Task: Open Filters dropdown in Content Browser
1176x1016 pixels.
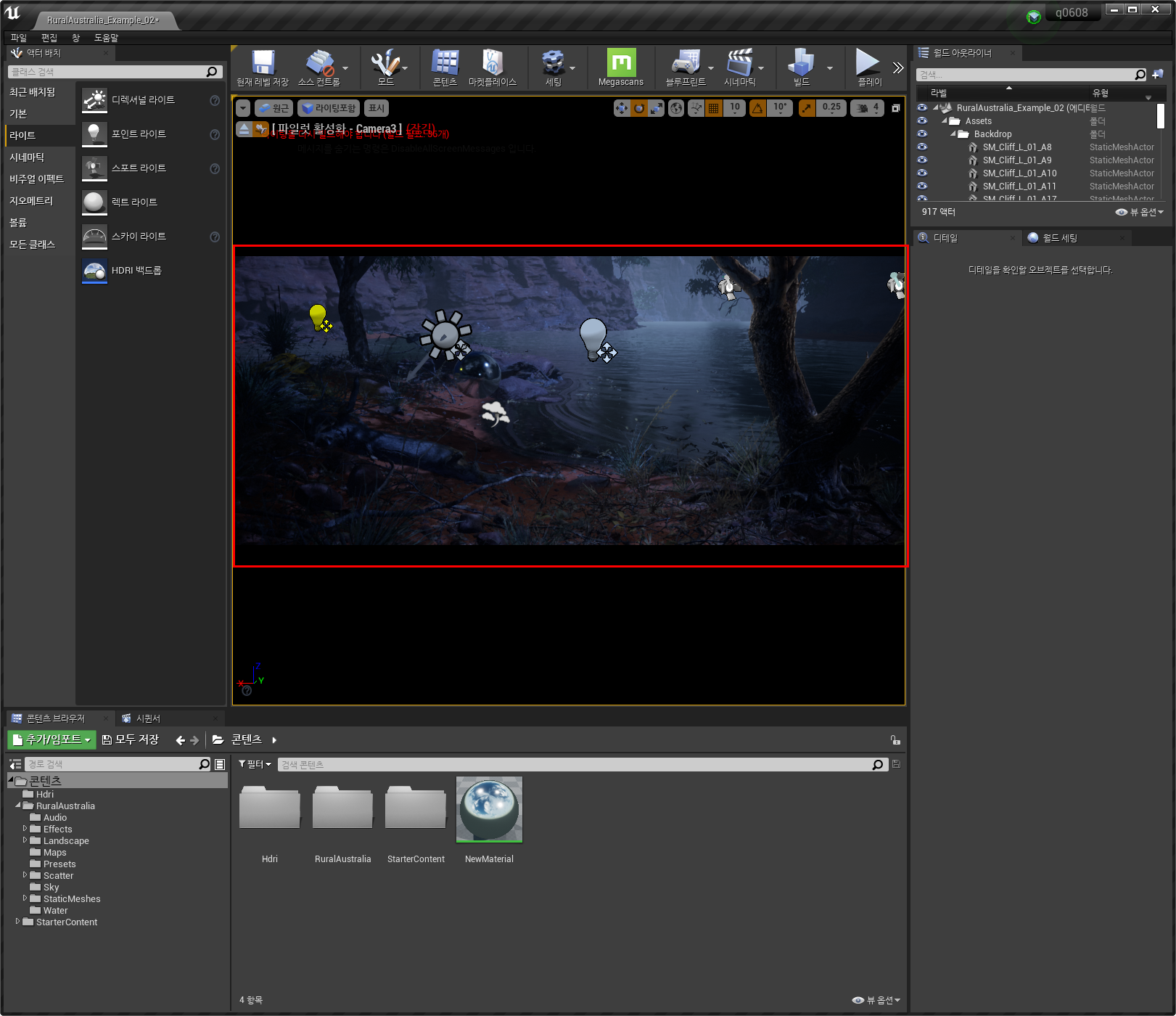Action: pyautogui.click(x=255, y=764)
